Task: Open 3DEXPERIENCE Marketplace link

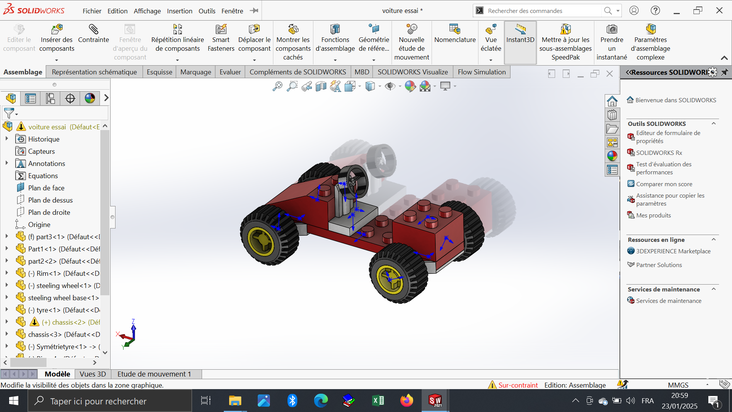Action: 672,251
